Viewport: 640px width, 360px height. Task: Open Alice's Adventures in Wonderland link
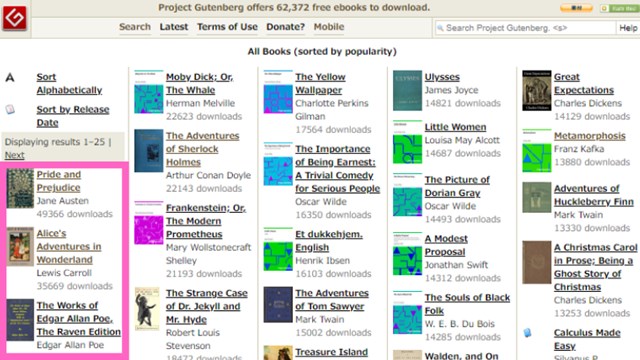(x=69, y=247)
